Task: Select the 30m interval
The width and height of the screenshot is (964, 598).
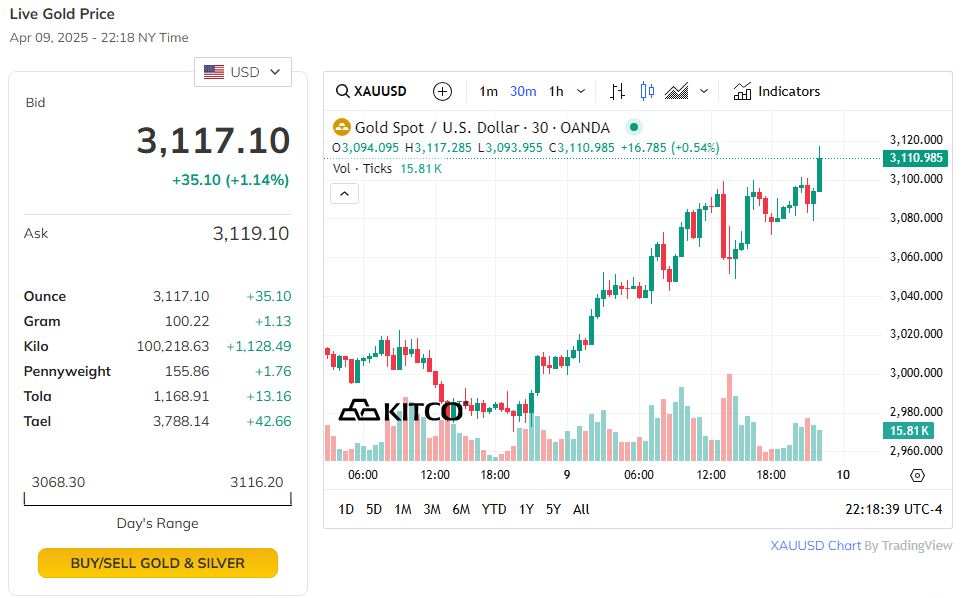Action: pos(523,92)
